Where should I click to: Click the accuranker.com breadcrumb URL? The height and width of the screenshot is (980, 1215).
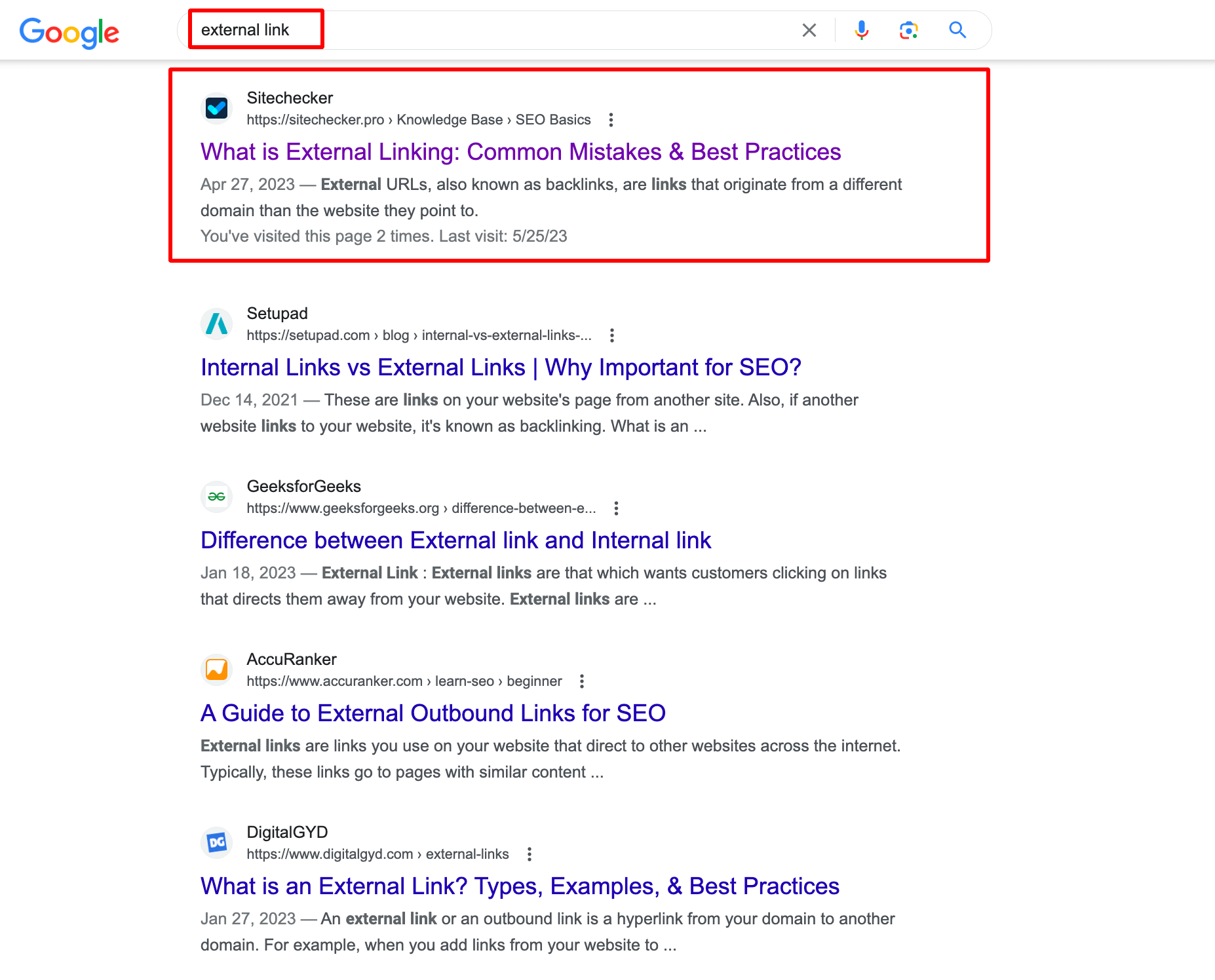[x=404, y=681]
